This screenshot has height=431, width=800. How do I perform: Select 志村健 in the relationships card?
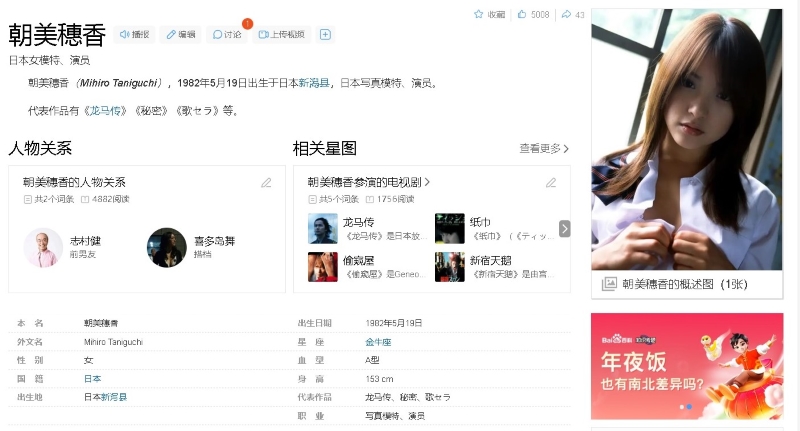(x=43, y=247)
